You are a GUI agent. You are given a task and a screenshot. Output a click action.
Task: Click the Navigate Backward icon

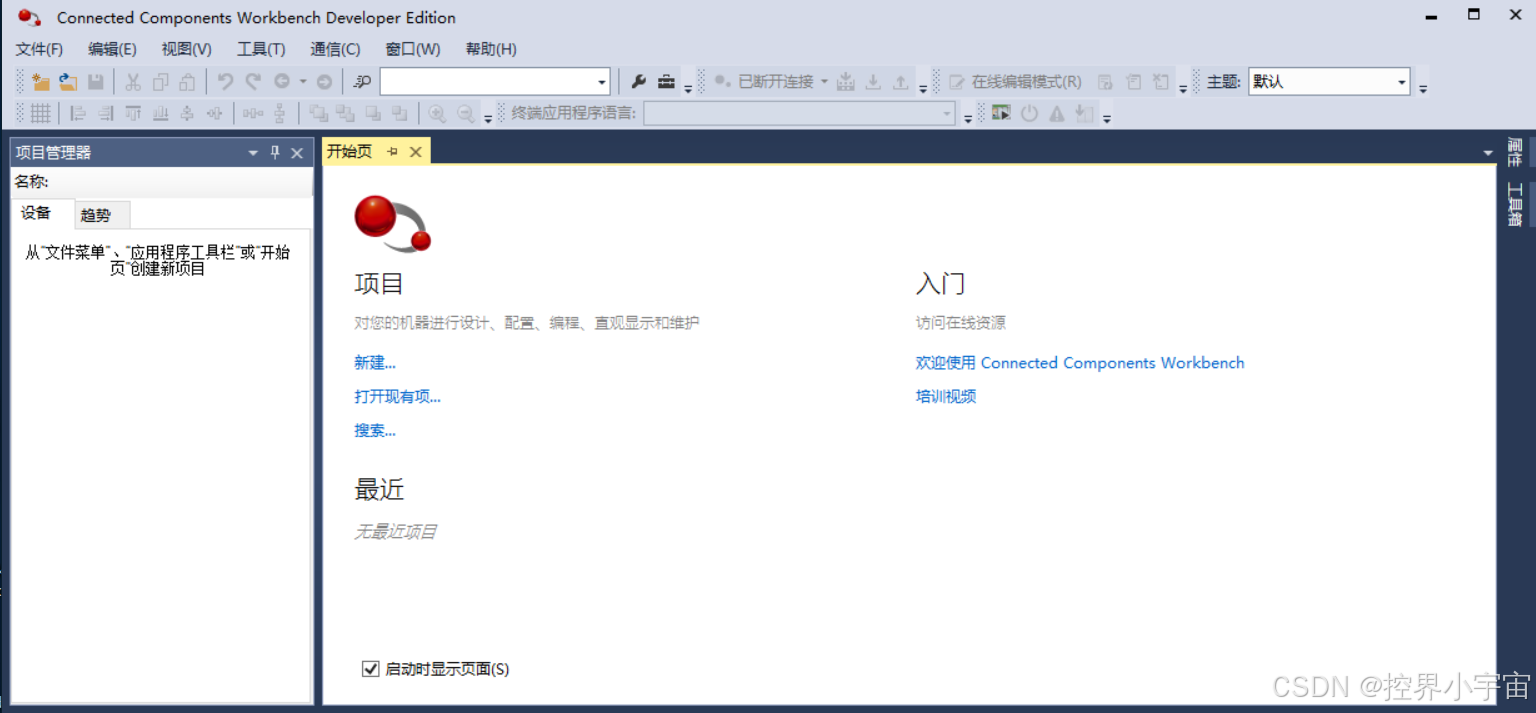pos(282,82)
